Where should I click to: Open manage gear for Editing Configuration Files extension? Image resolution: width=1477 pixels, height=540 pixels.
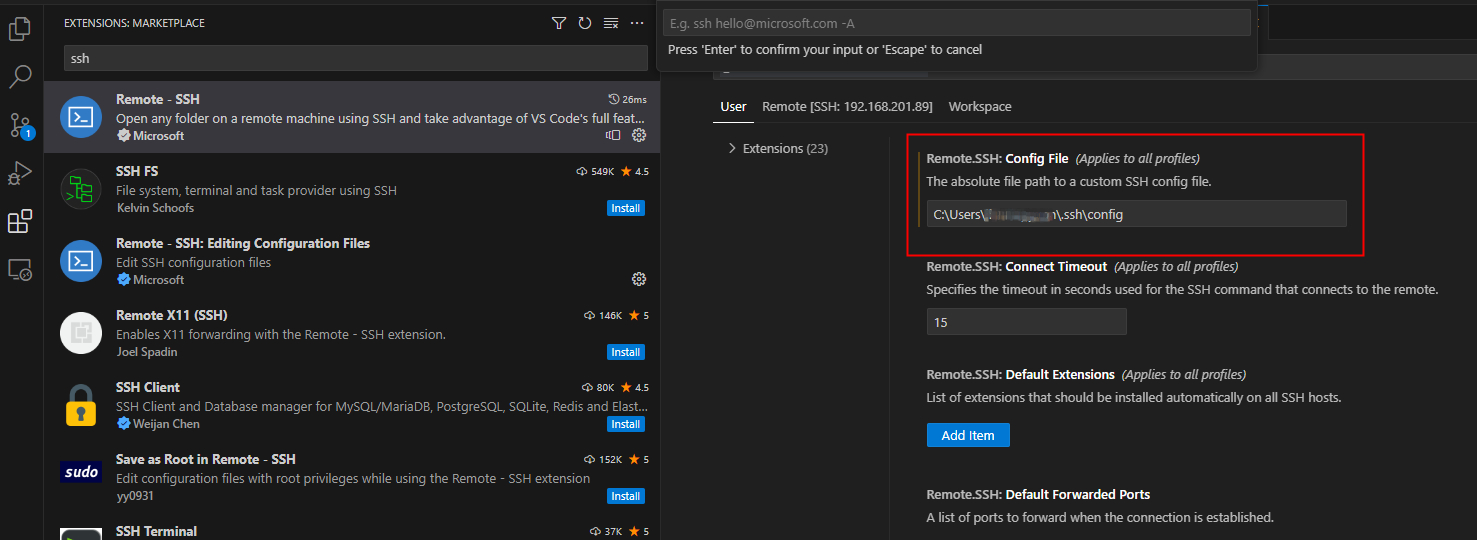click(640, 279)
